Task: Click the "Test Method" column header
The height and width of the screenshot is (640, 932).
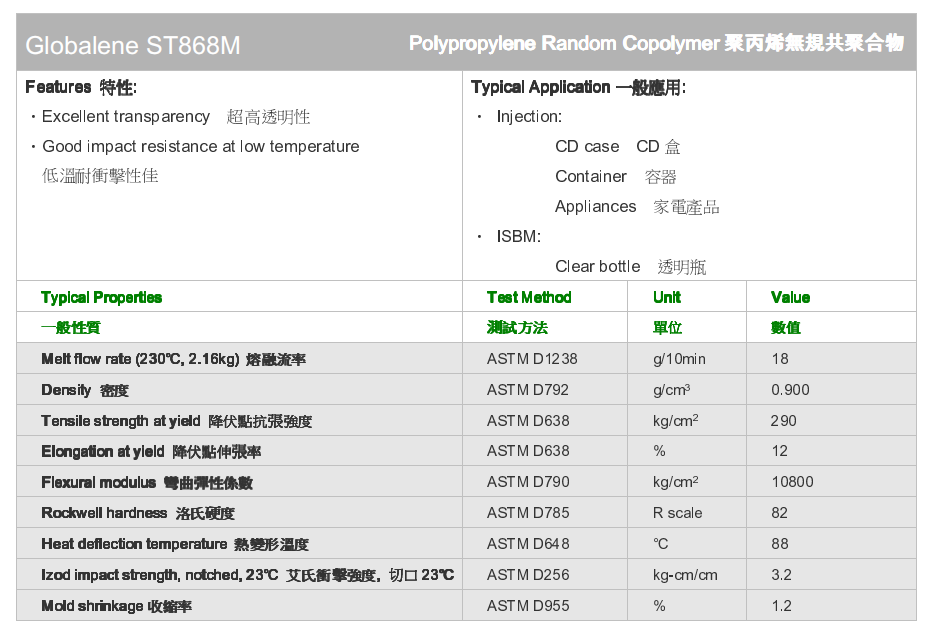Action: click(x=529, y=297)
